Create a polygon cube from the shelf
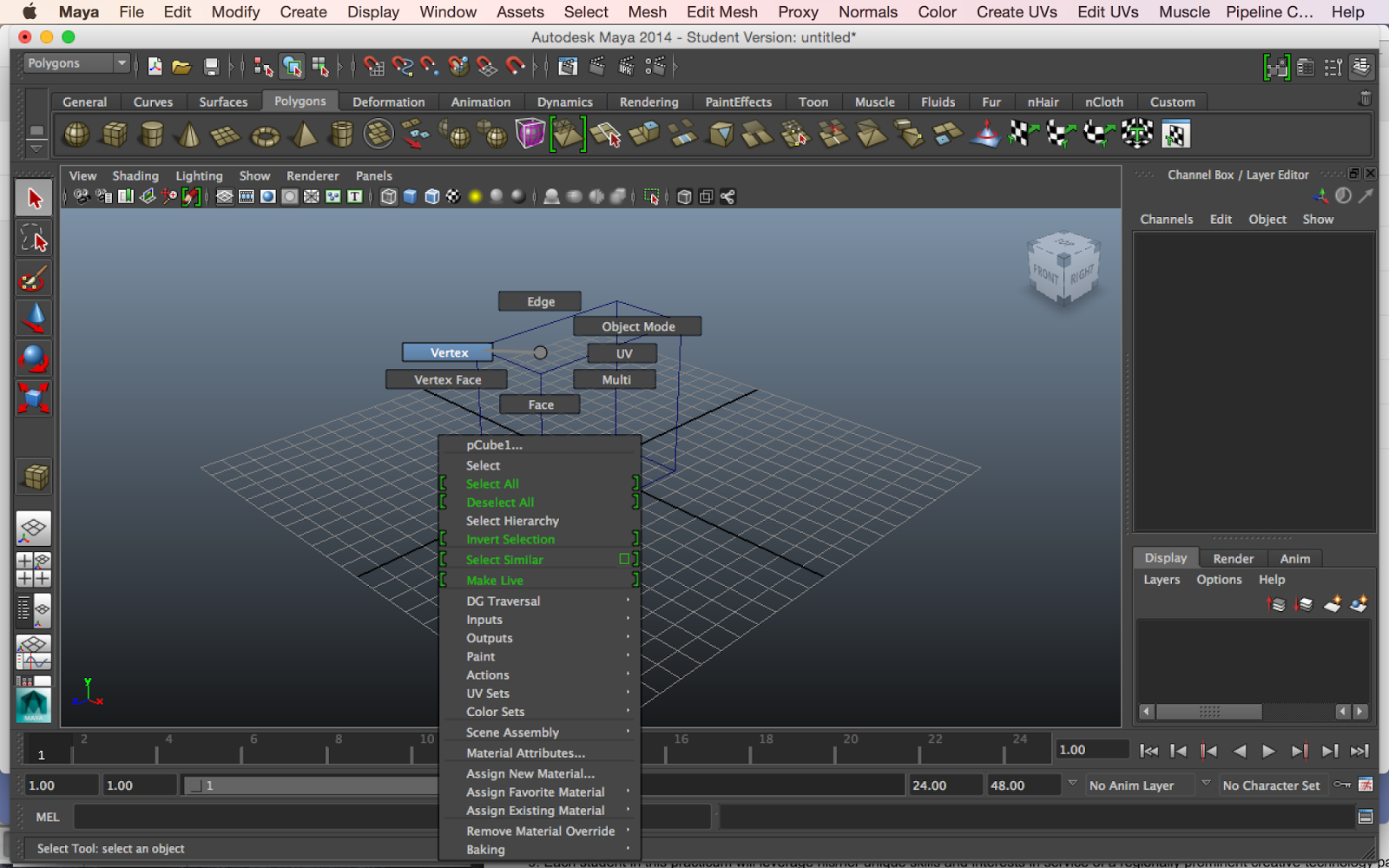1389x868 pixels. [115, 135]
